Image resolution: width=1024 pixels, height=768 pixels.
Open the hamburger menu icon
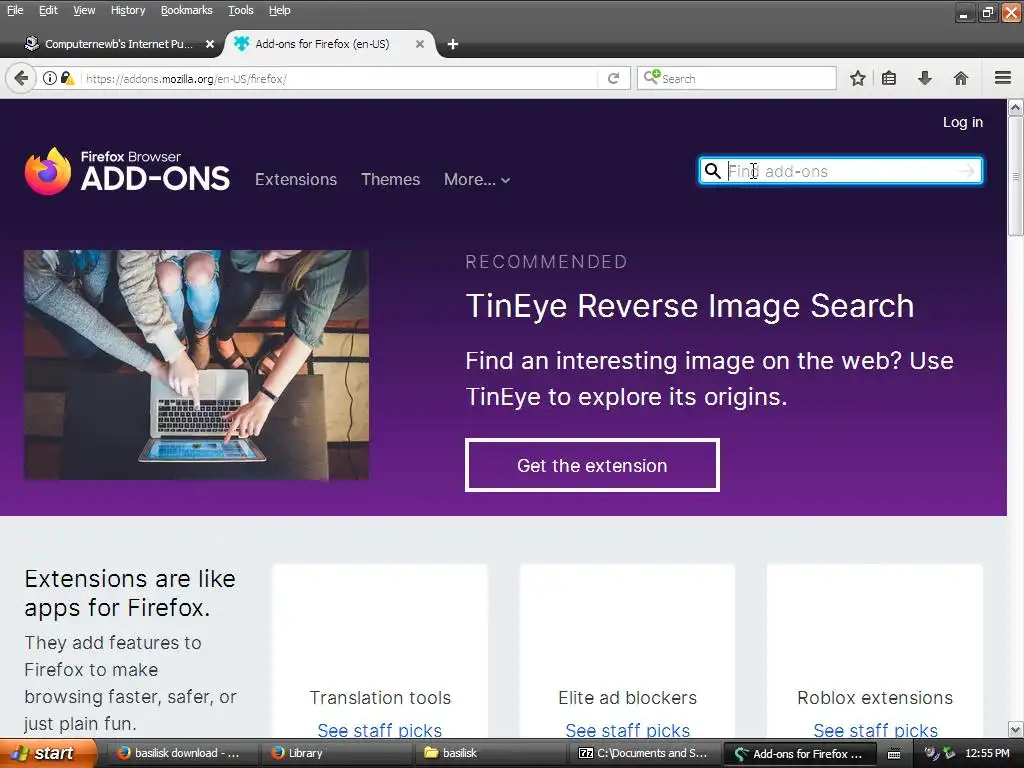1003,78
